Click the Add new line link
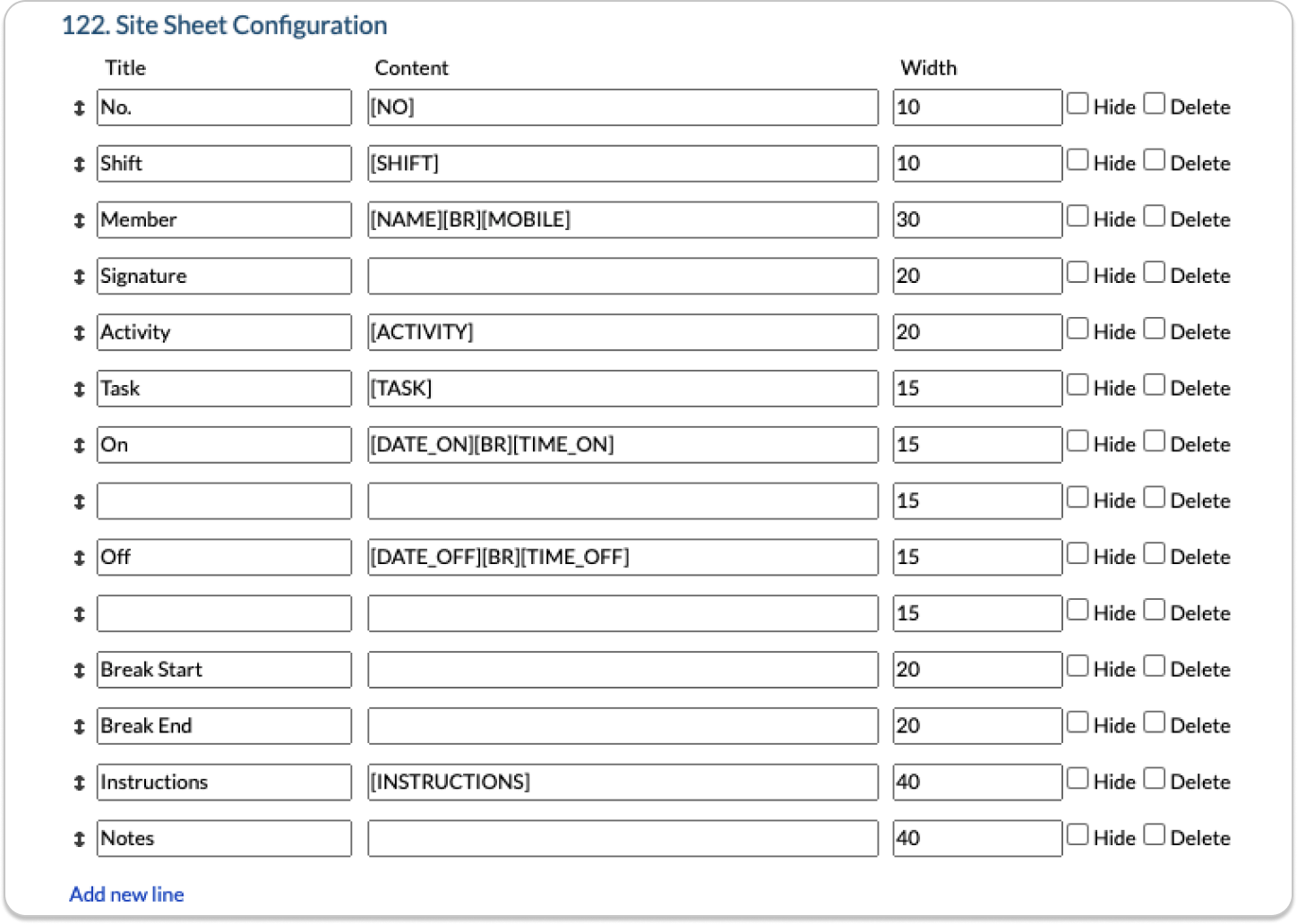 point(126,894)
